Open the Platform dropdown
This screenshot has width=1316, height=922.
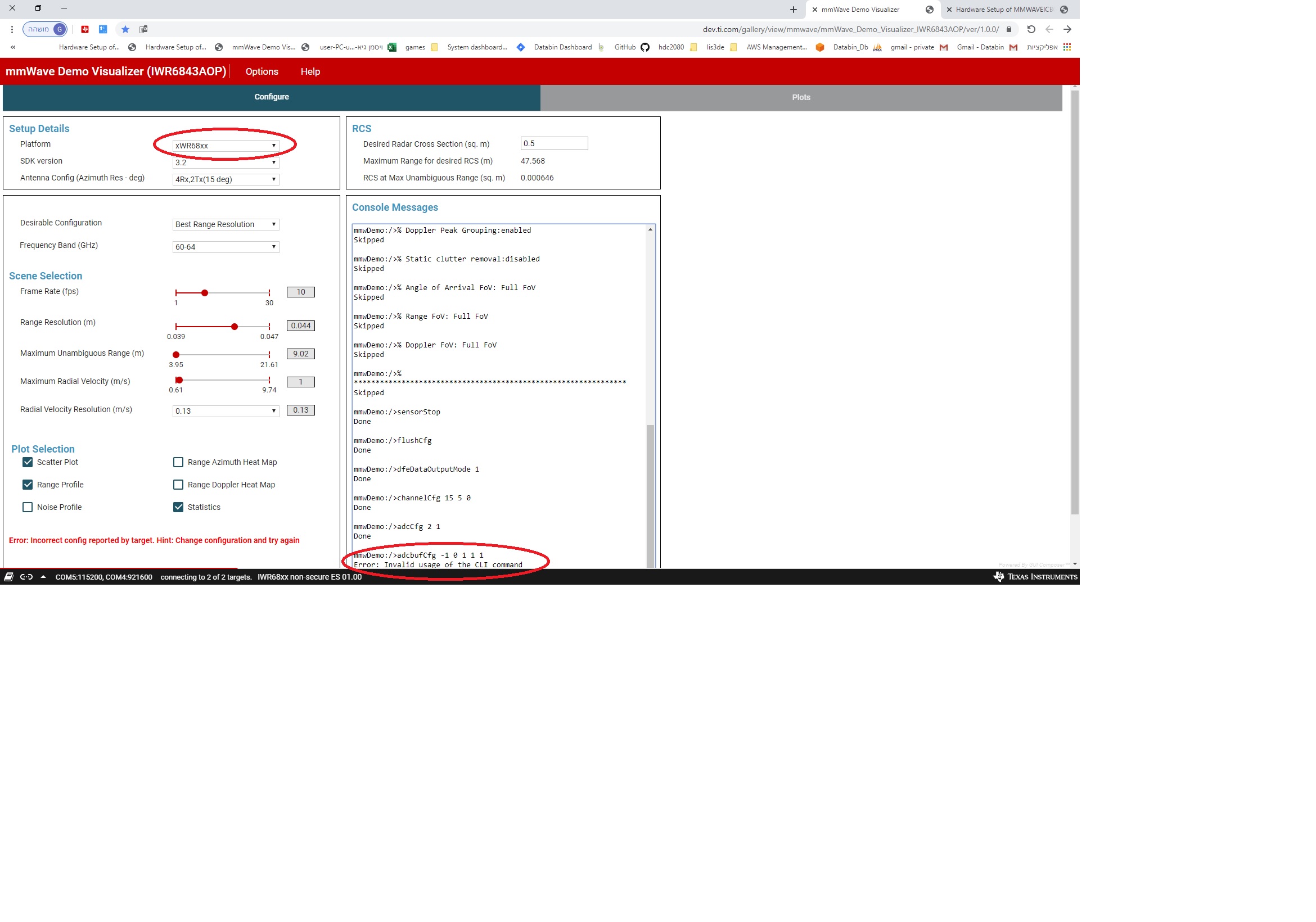[x=226, y=146]
